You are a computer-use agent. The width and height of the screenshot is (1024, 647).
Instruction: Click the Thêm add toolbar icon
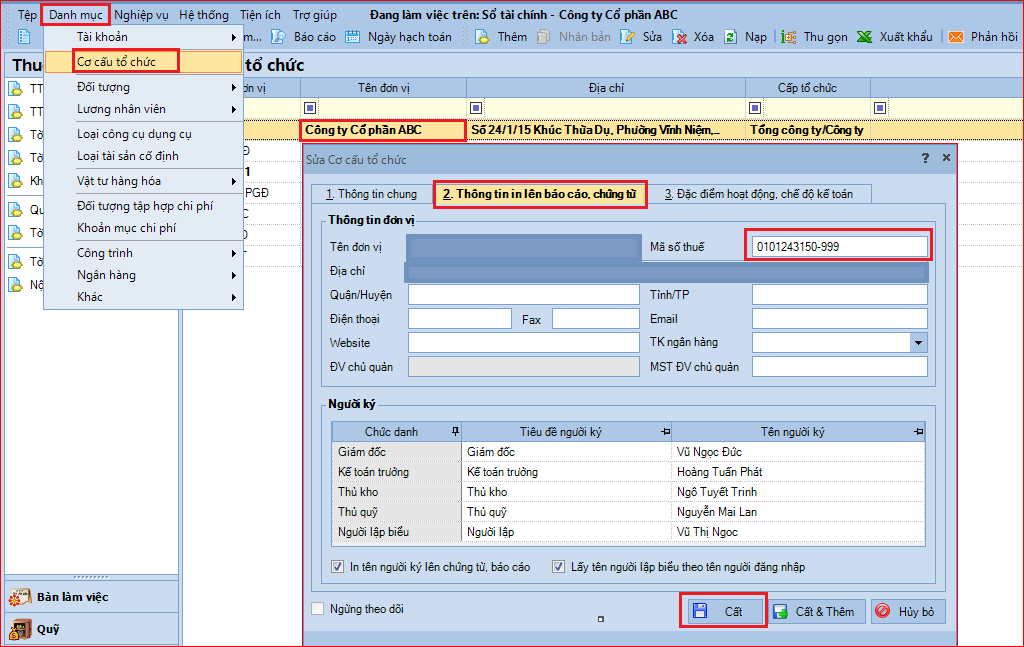click(x=483, y=37)
